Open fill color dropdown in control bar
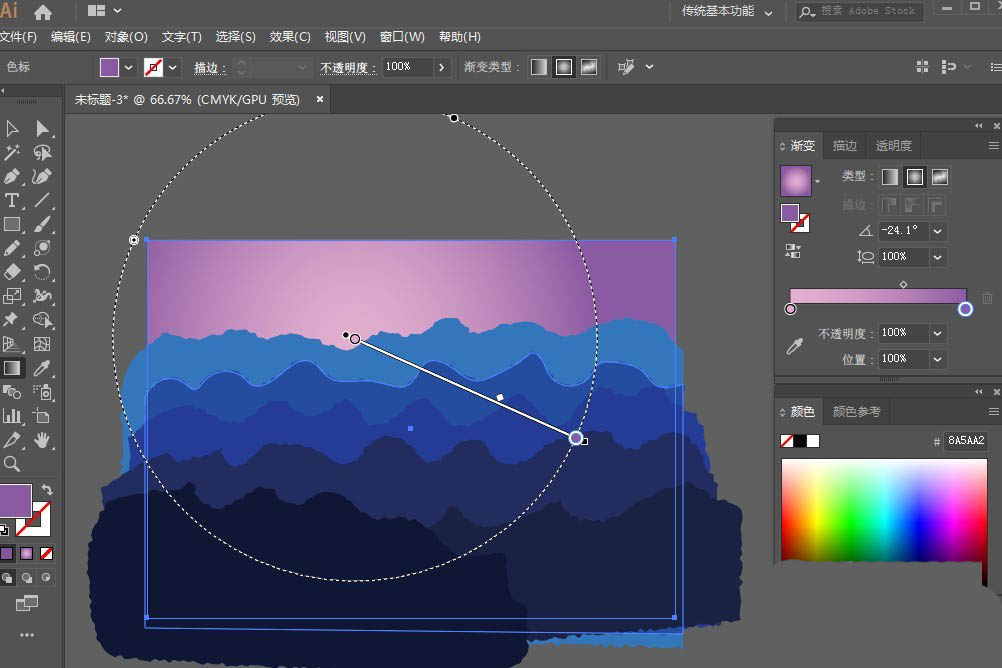The height and width of the screenshot is (668, 1002). [x=128, y=67]
